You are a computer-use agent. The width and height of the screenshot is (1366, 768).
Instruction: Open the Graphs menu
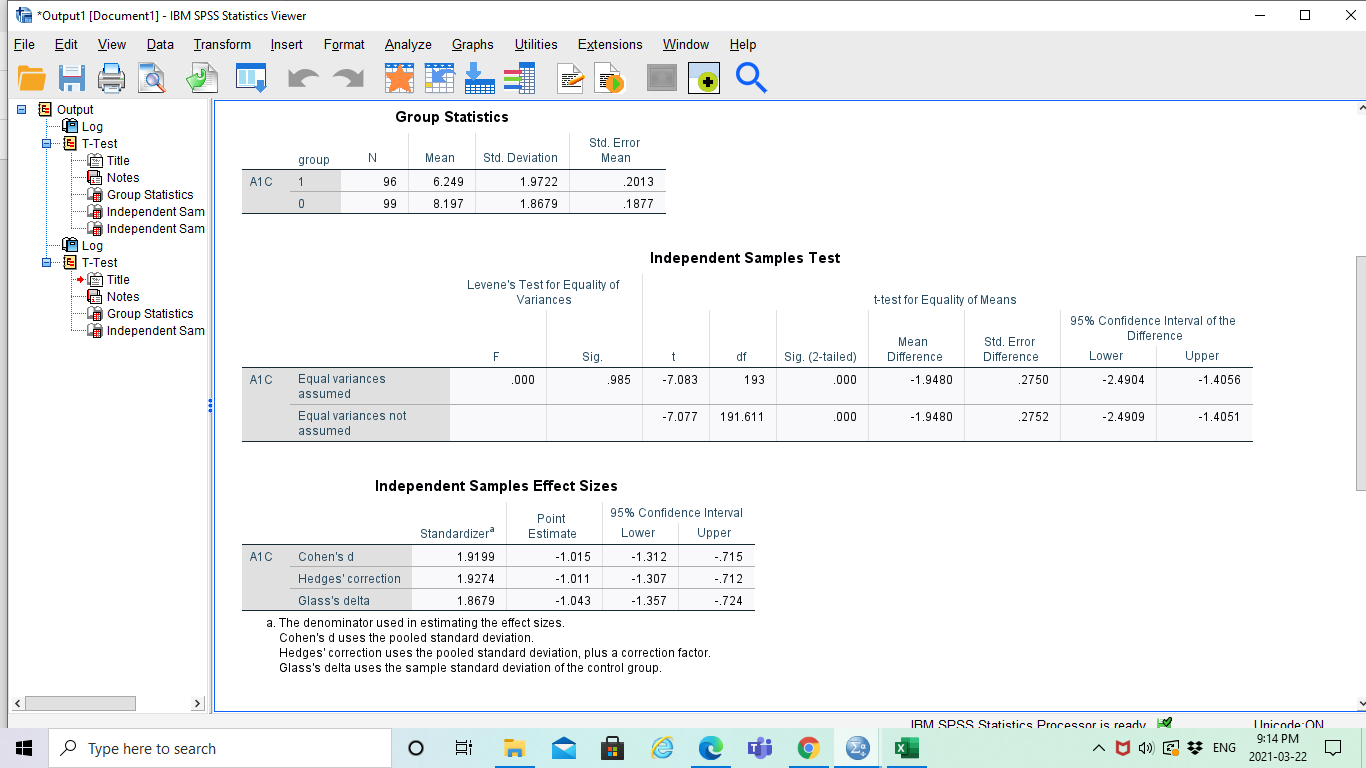coord(472,44)
